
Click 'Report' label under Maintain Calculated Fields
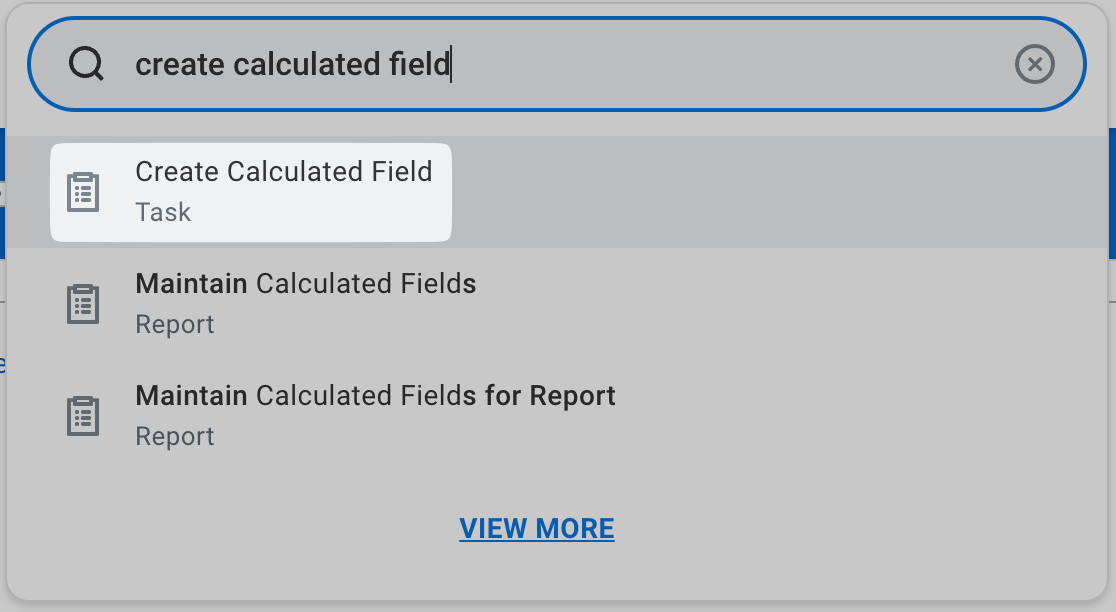[x=175, y=324]
